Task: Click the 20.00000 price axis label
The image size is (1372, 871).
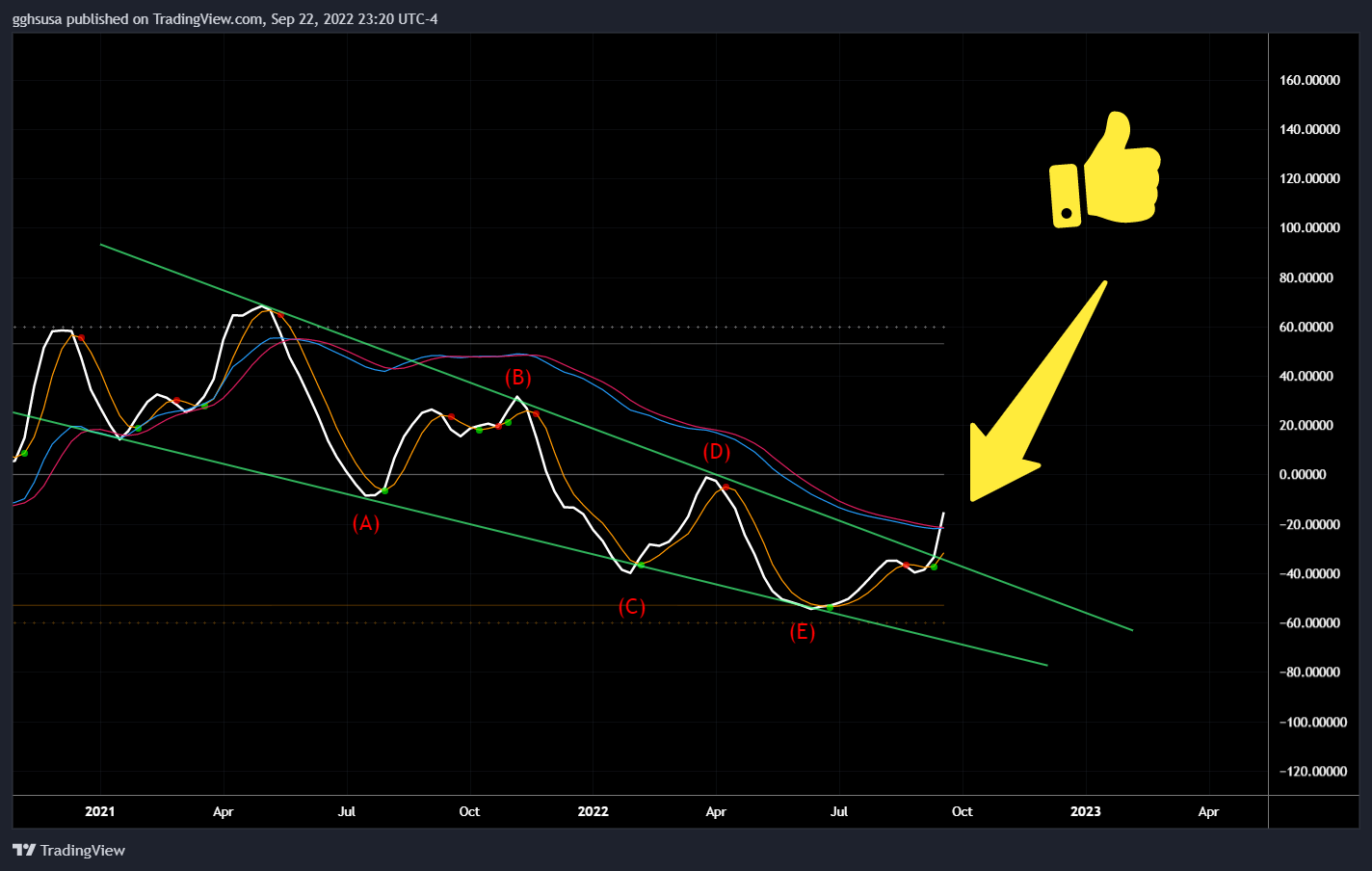Action: point(1306,425)
